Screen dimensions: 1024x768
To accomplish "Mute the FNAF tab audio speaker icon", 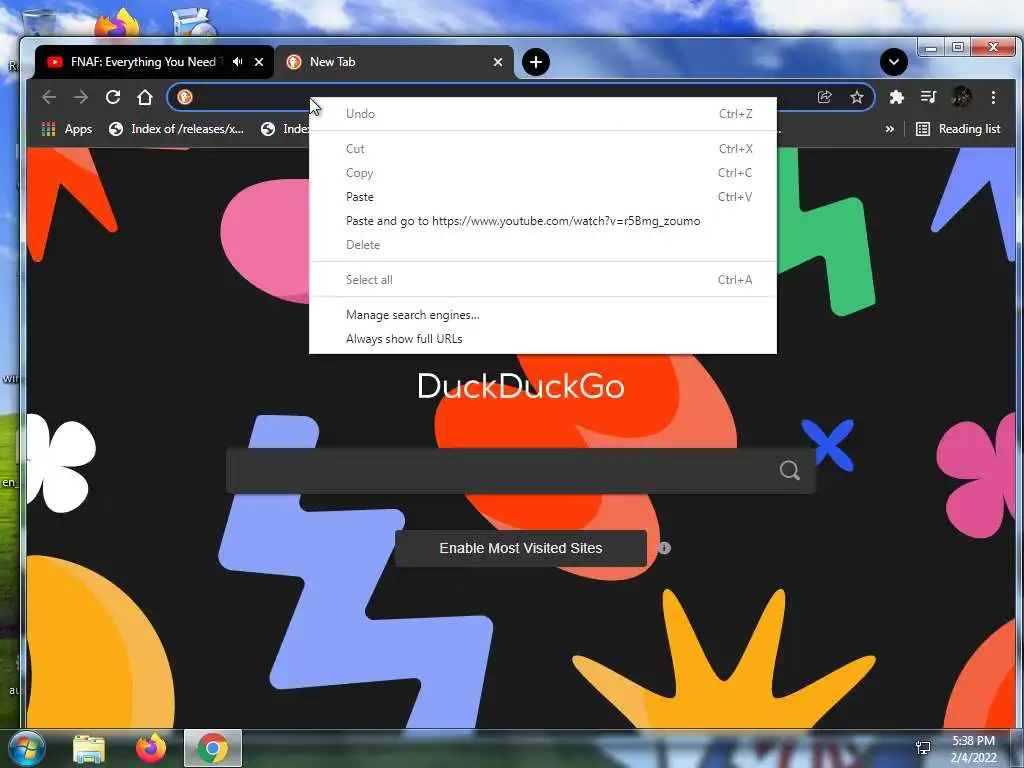I will (238, 61).
